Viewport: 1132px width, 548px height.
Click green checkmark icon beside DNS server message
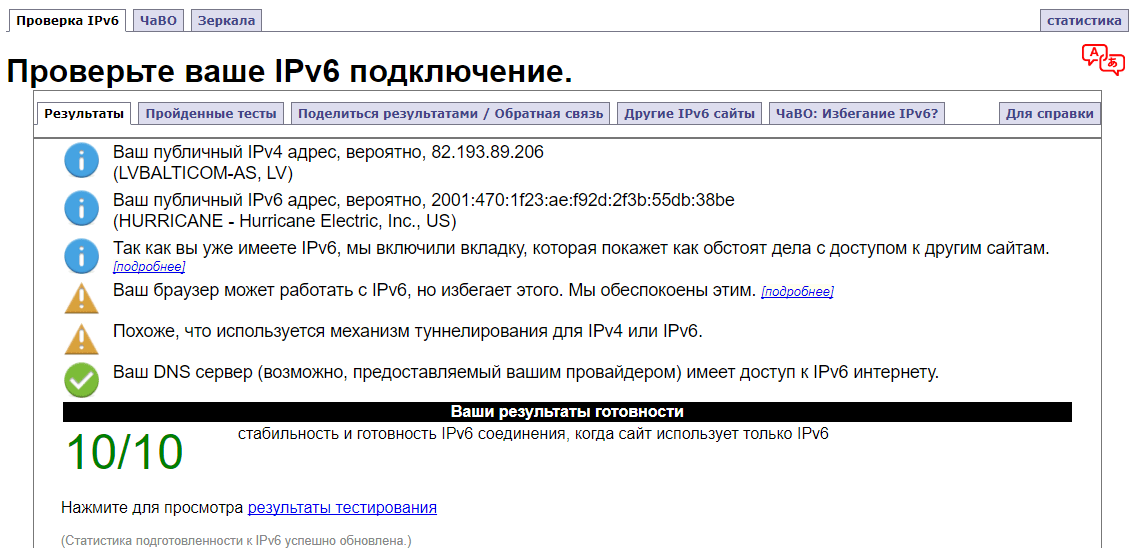81,380
